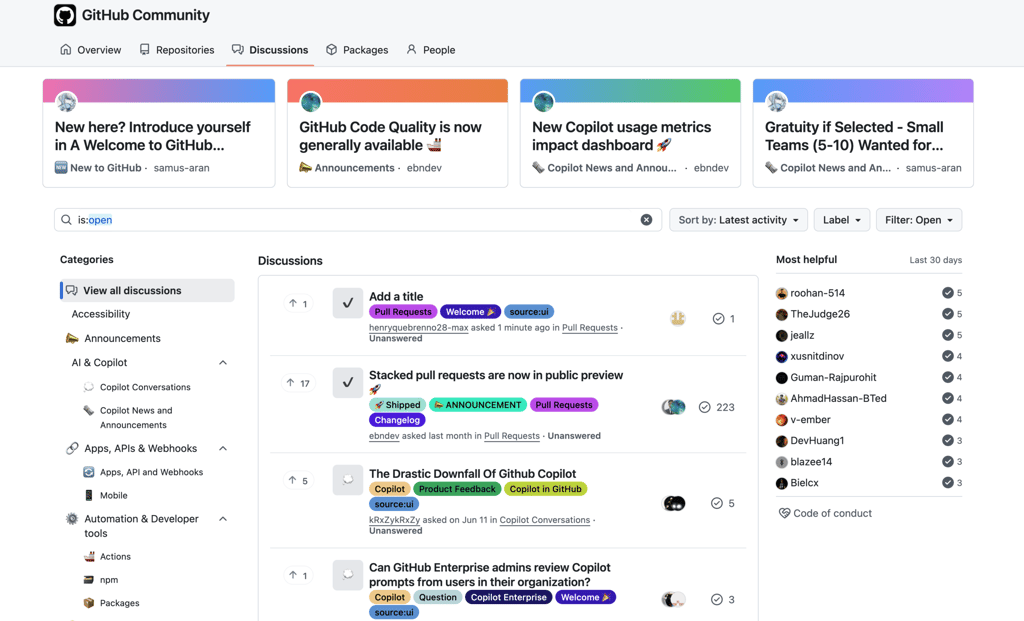Screen dimensions: 1024x621
Task: Click the Code of conduct heart icon
Action: (784, 513)
